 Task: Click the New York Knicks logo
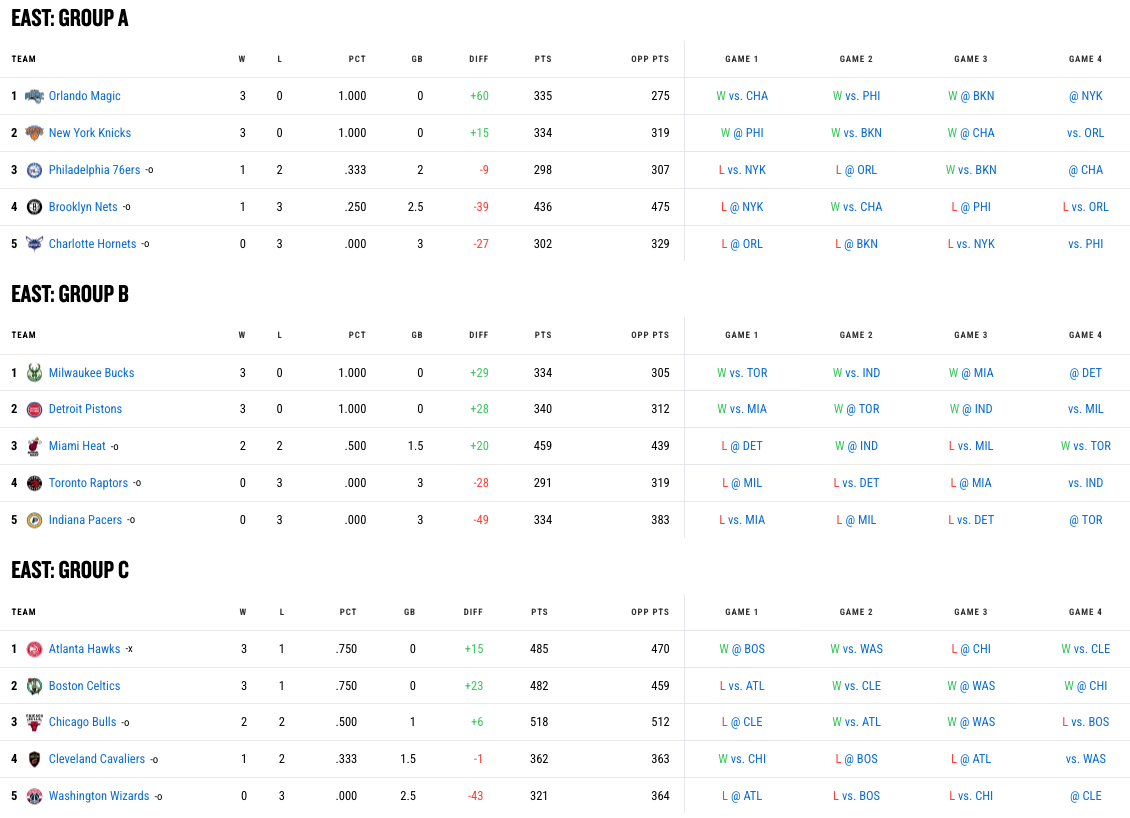(x=34, y=133)
